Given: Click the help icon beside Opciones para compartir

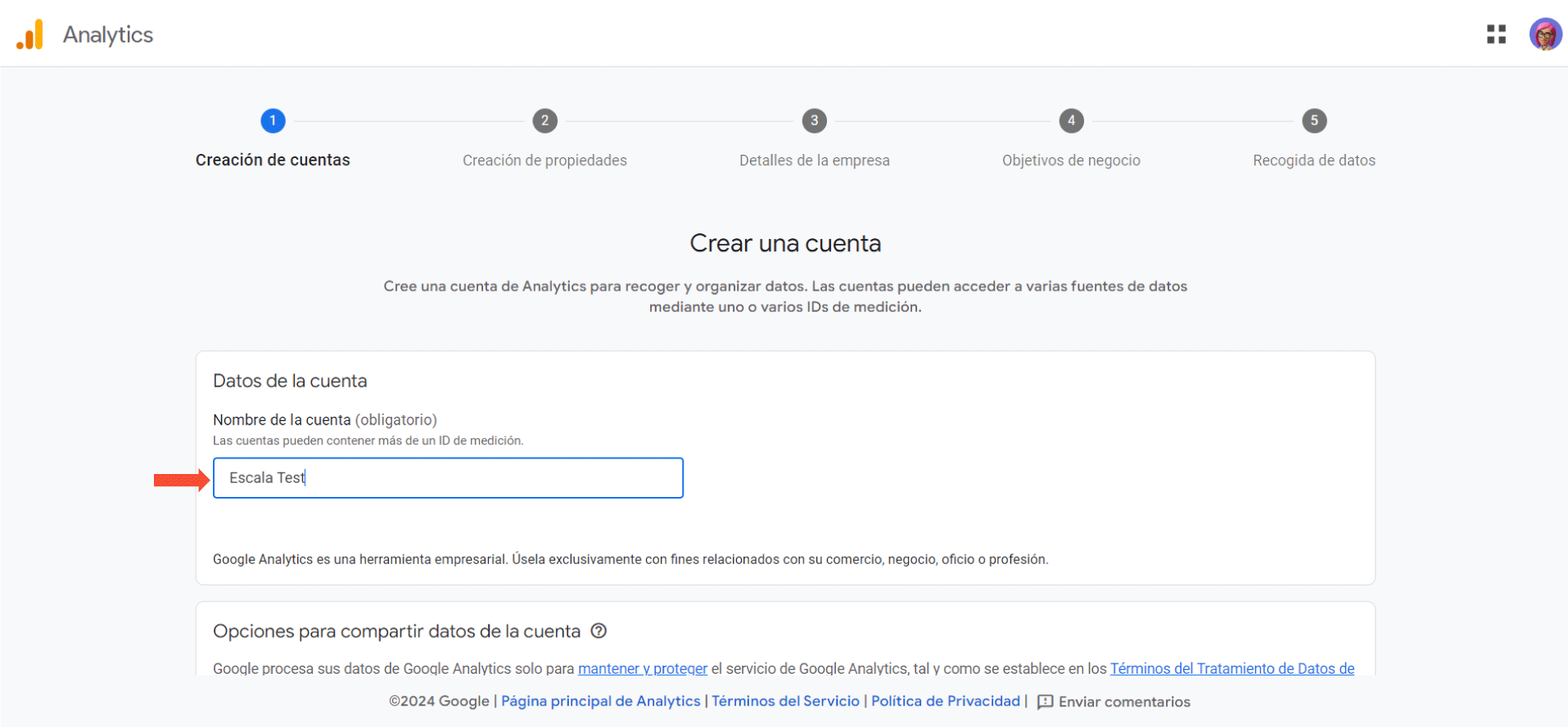Looking at the screenshot, I should point(599,630).
